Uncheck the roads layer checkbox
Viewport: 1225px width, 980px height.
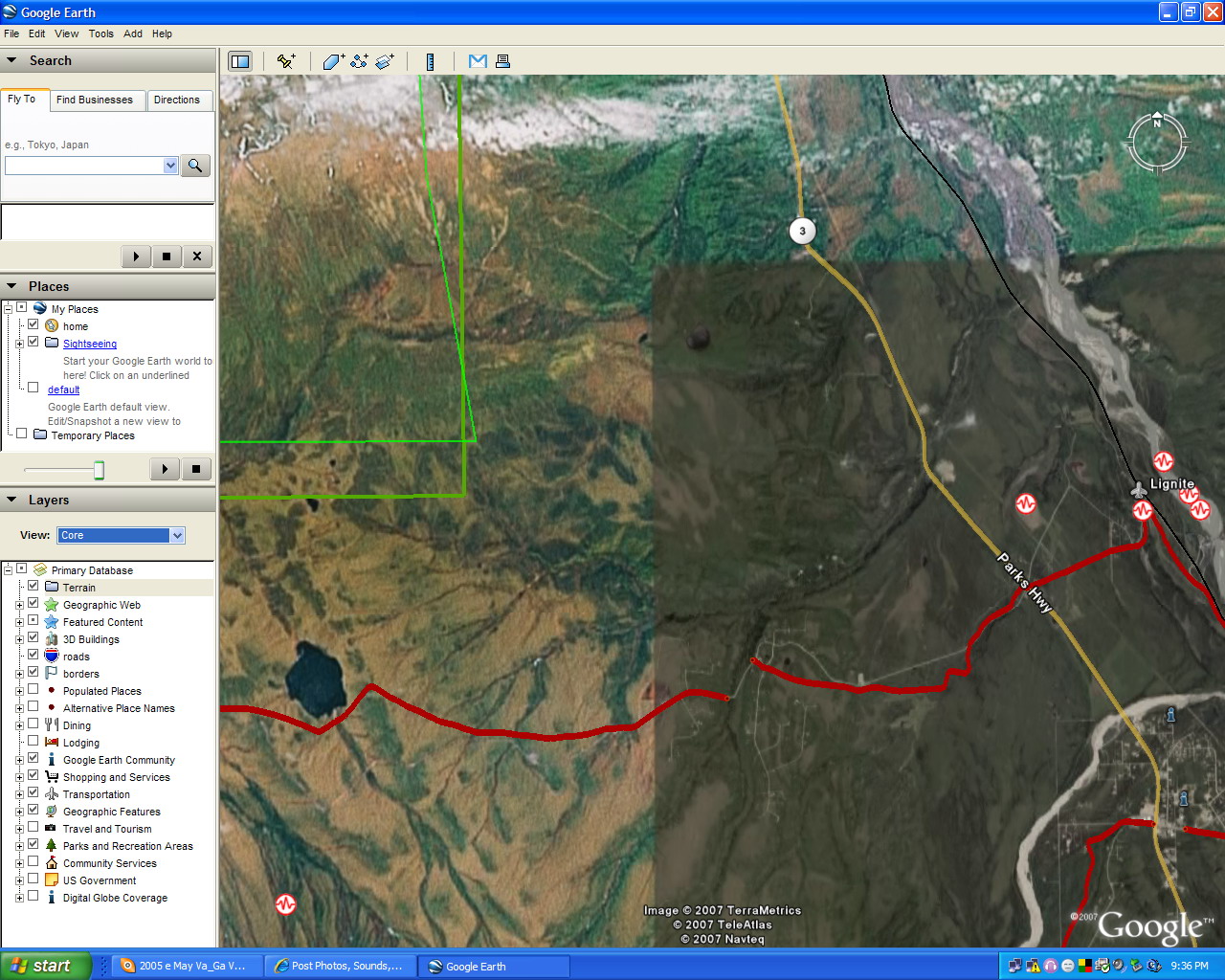click(33, 656)
